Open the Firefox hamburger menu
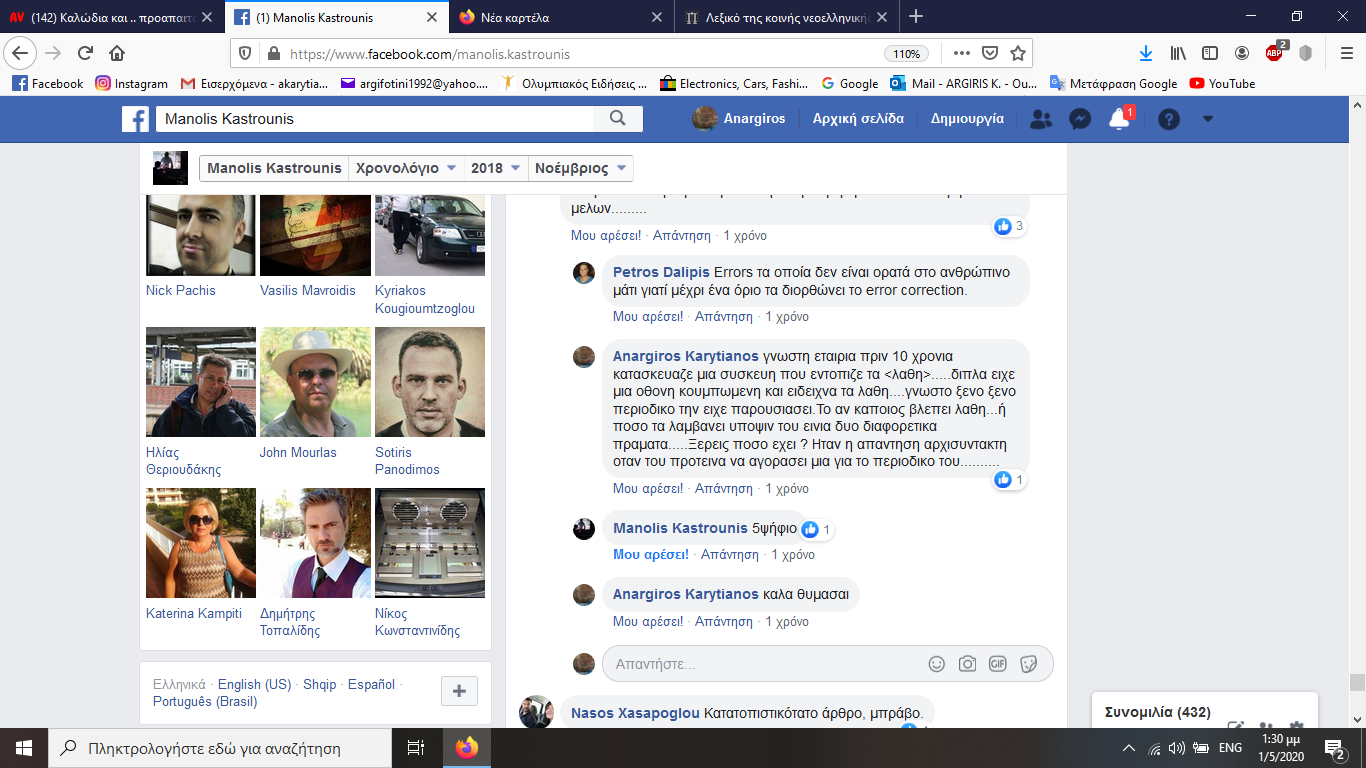This screenshot has width=1366, height=768. pos(1346,53)
